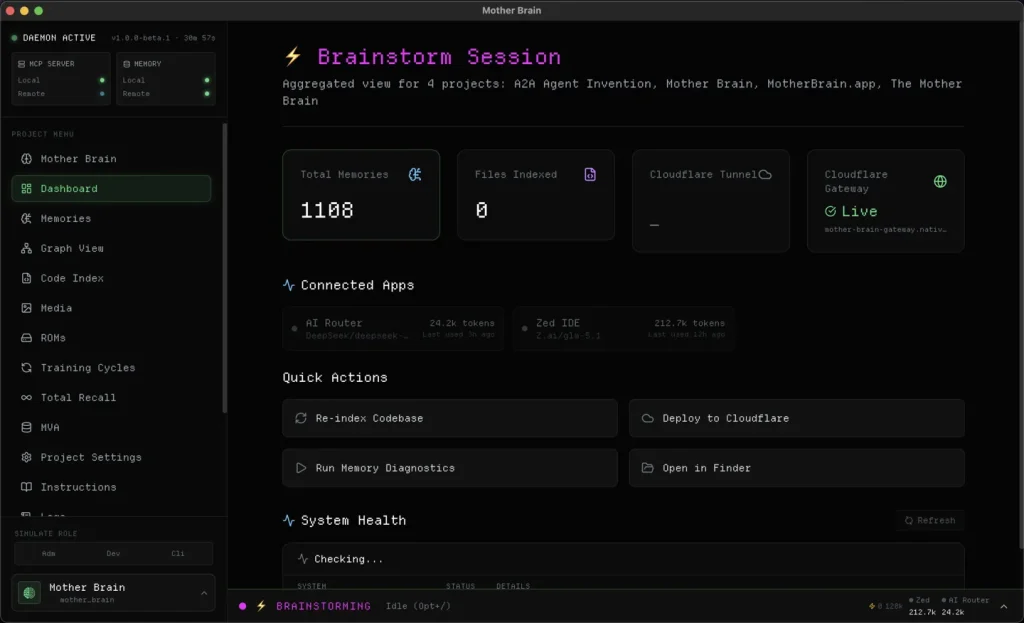Click the sidebar vertical scrollbar

pos(225,268)
